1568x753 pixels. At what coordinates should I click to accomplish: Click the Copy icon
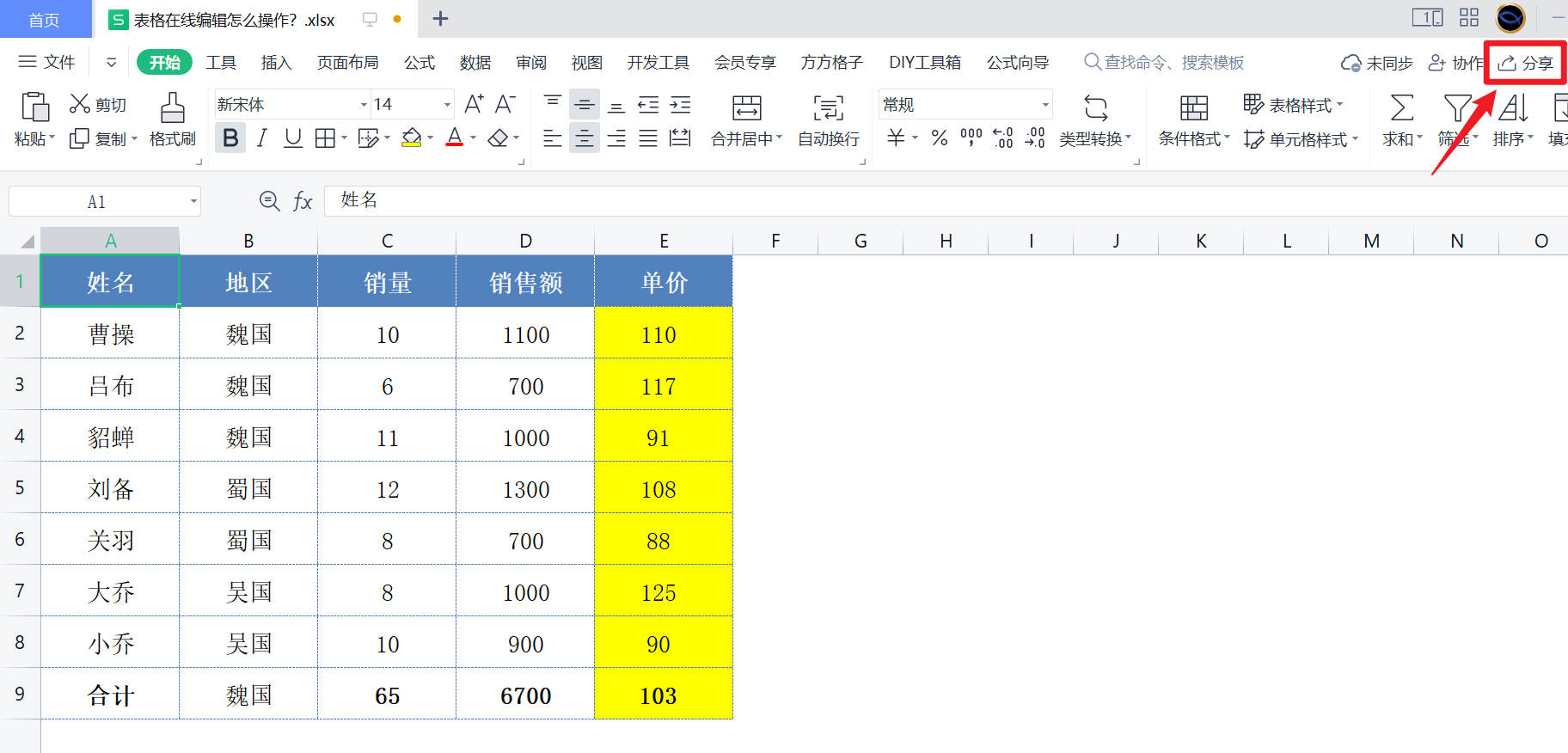tap(79, 138)
